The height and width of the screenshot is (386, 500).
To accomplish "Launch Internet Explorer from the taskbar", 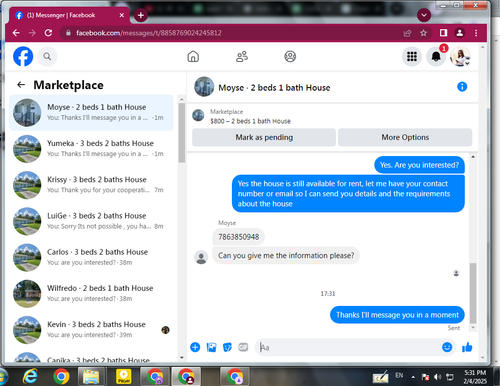I will tap(30, 377).
